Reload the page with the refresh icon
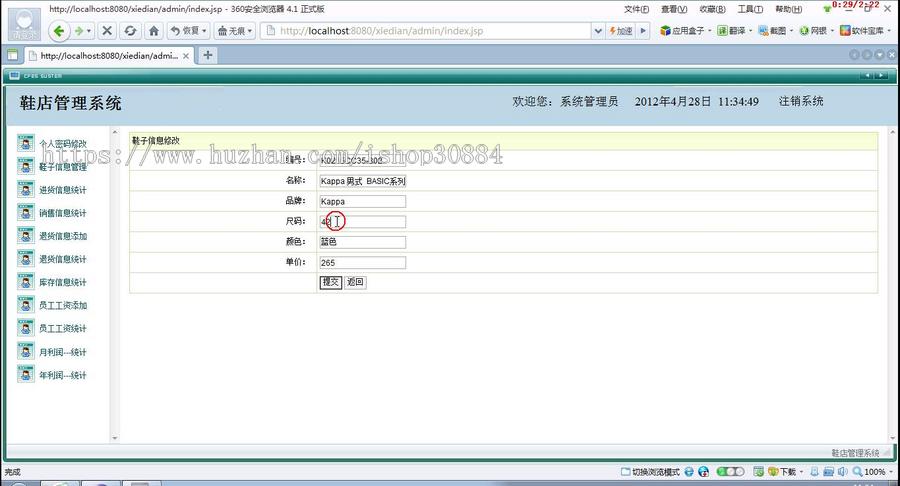This screenshot has width=900, height=486. [130, 31]
